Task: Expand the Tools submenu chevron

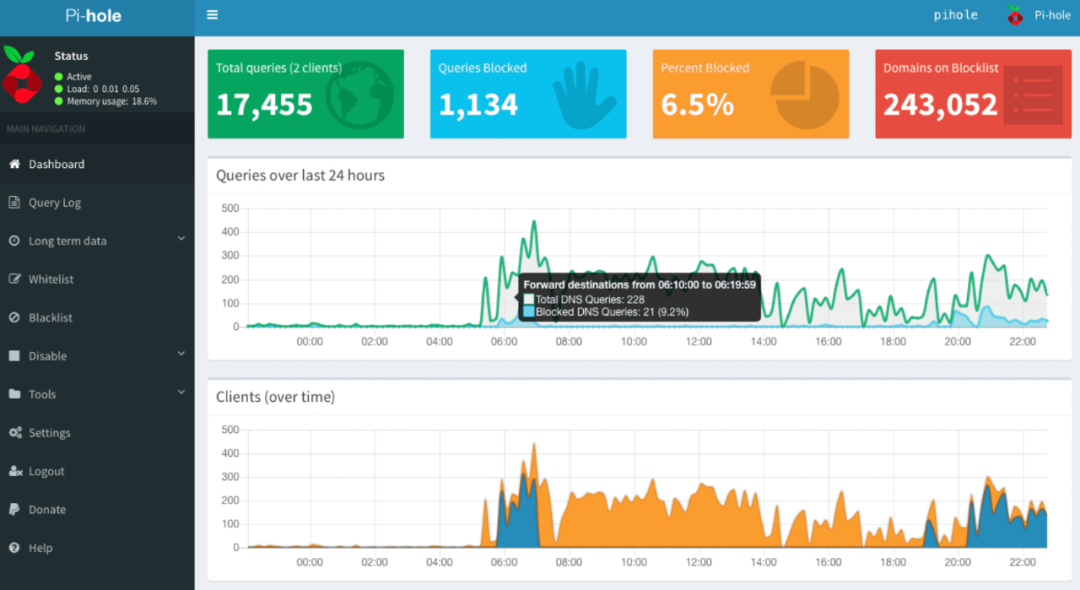Action: (181, 392)
